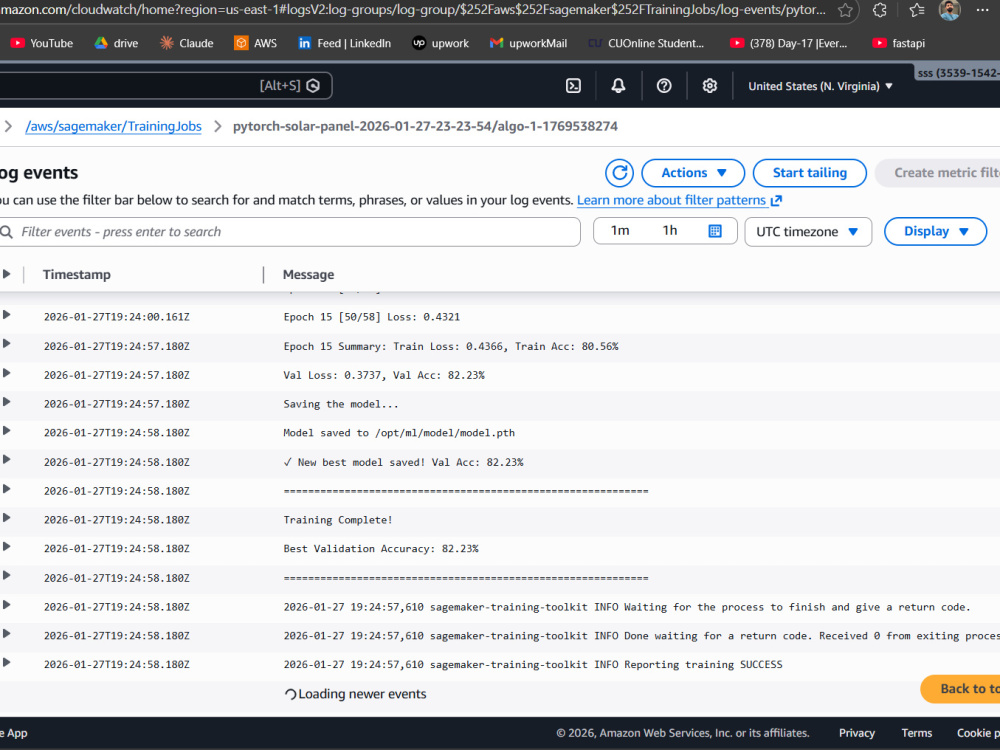The image size is (1000, 750).
Task: Open the Claude bookmark
Action: [x=186, y=43]
